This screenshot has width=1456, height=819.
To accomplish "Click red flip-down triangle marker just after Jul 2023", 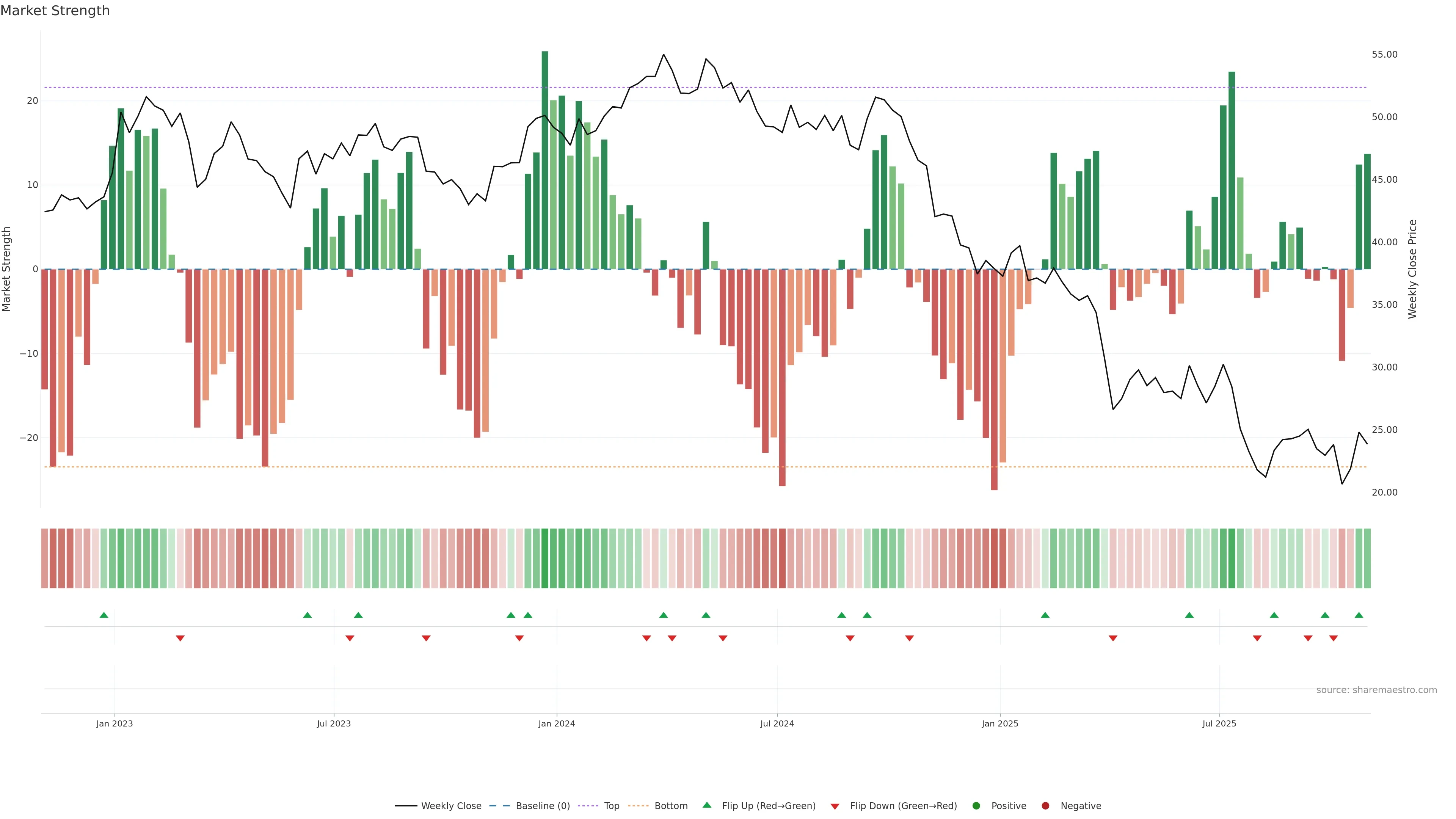I will click(x=350, y=638).
